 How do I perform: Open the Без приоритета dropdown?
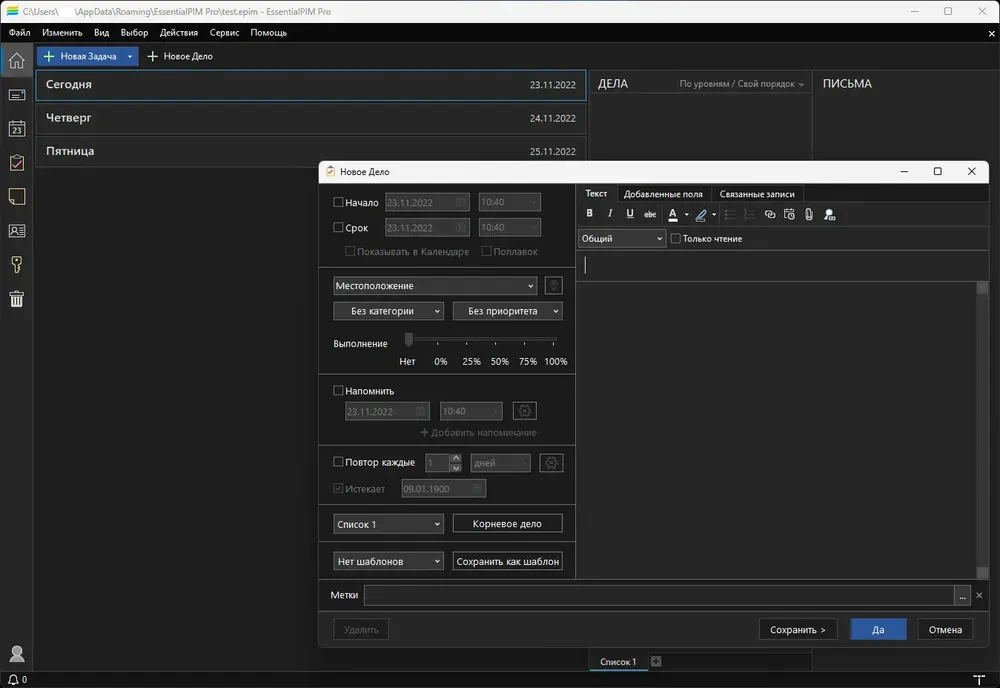point(507,311)
